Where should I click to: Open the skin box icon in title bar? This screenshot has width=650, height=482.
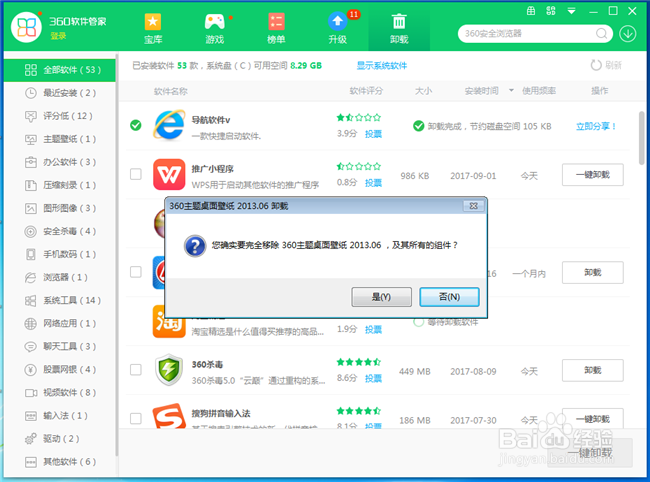pyautogui.click(x=531, y=11)
